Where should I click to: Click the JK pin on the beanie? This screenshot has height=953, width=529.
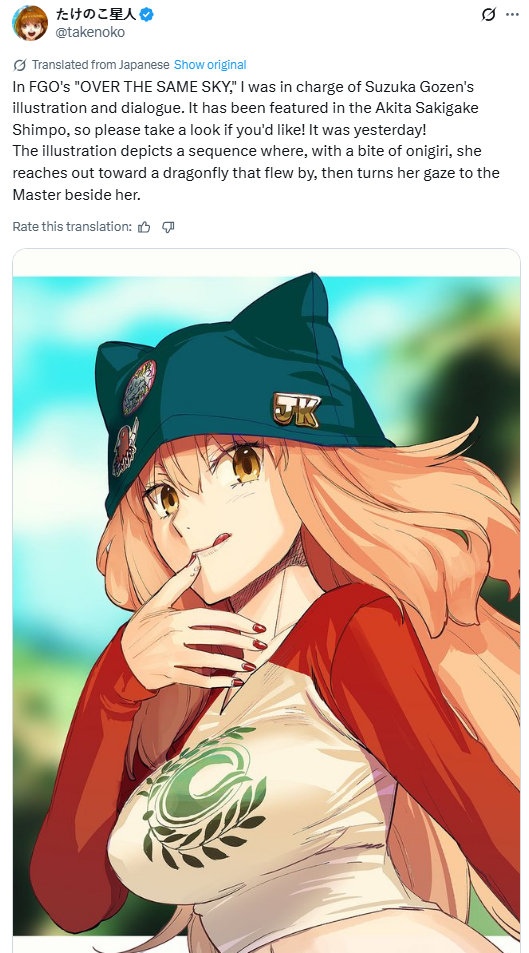(x=296, y=410)
